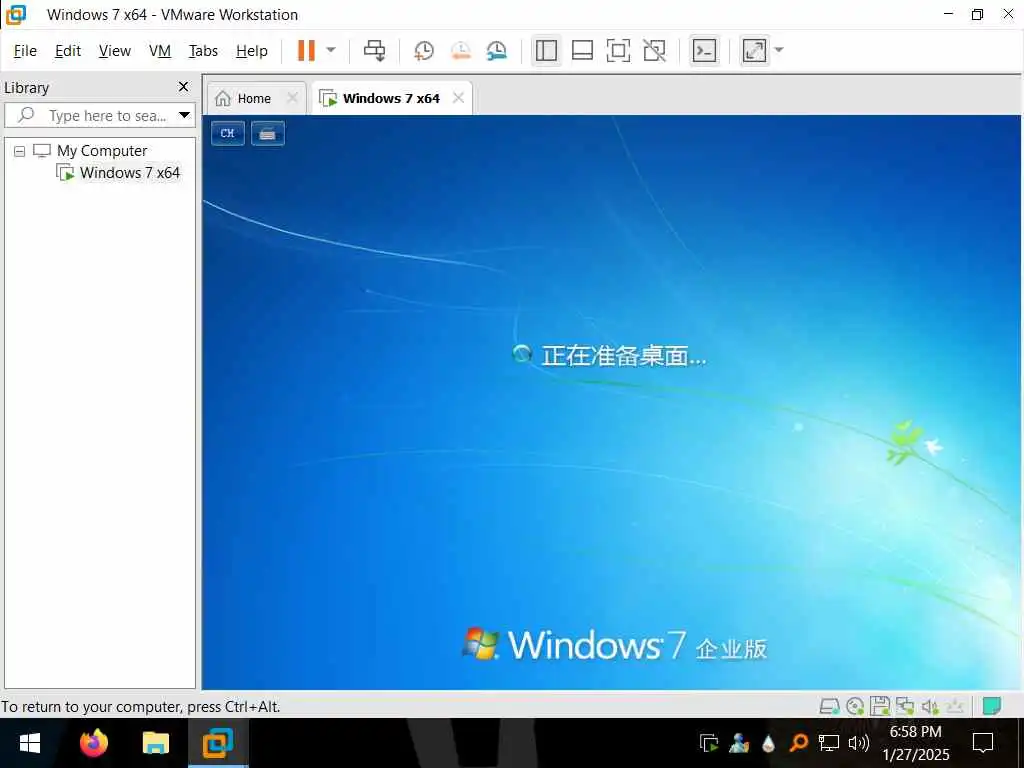Click the network adapter status icon
Screen dimensions: 1024x768
(x=905, y=706)
